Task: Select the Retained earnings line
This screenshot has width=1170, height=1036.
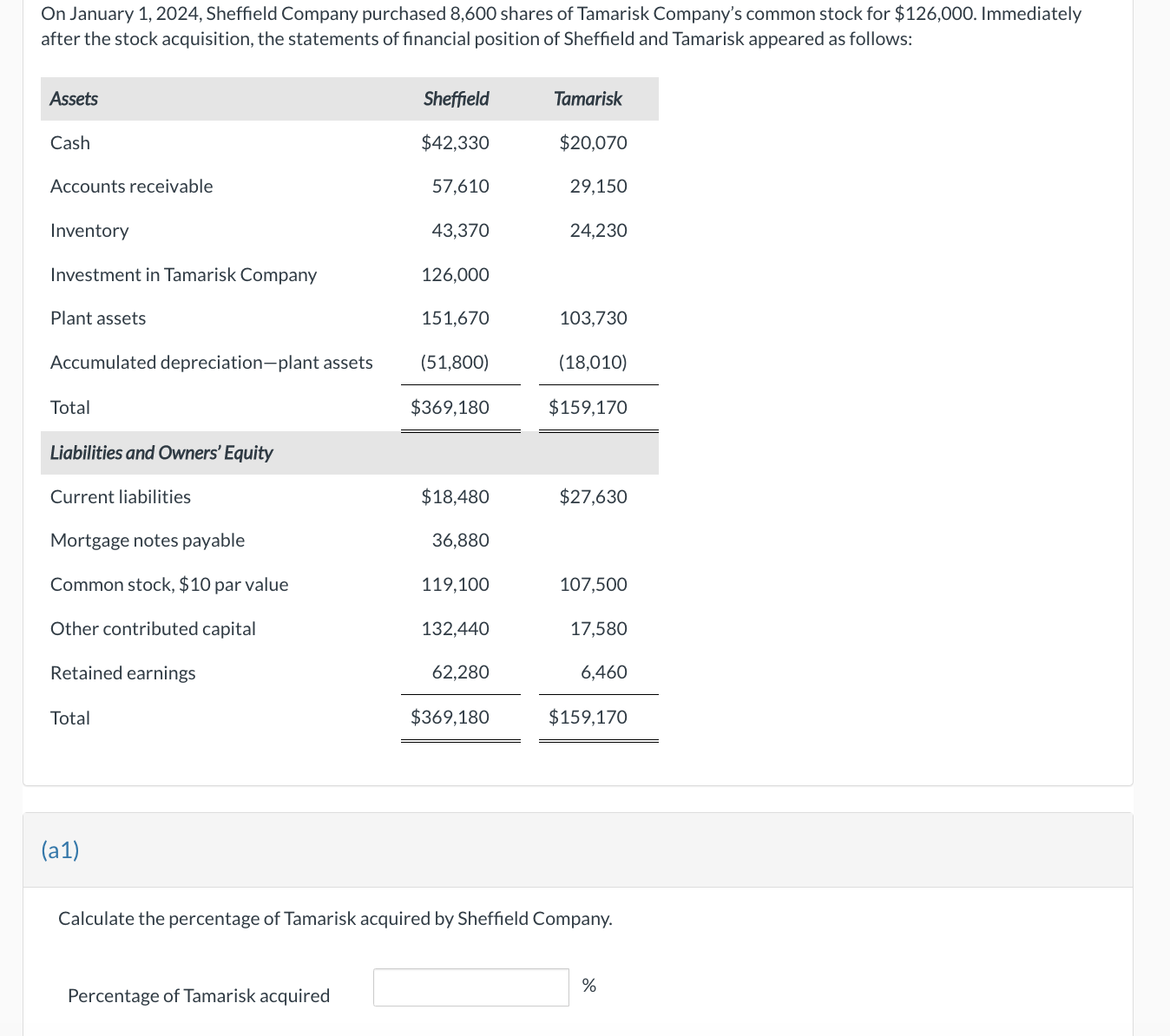Action: tap(122, 672)
